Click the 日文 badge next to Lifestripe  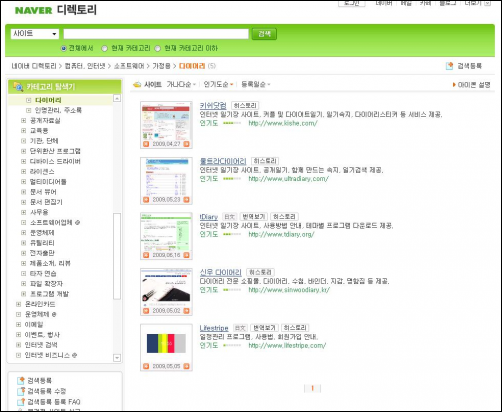pyautogui.click(x=240, y=328)
